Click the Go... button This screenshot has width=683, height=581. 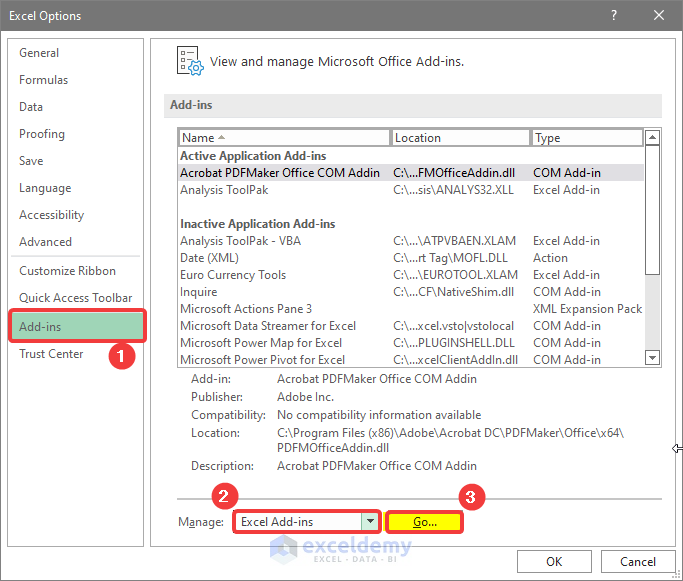[424, 522]
